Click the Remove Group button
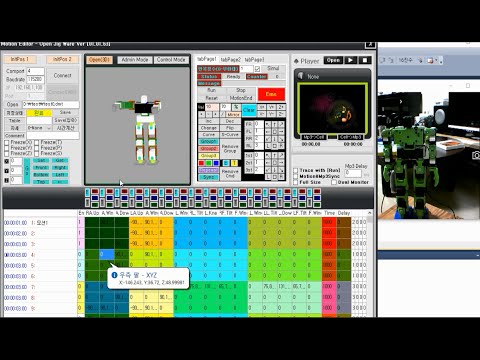The width and height of the screenshot is (480, 360). pos(230,149)
